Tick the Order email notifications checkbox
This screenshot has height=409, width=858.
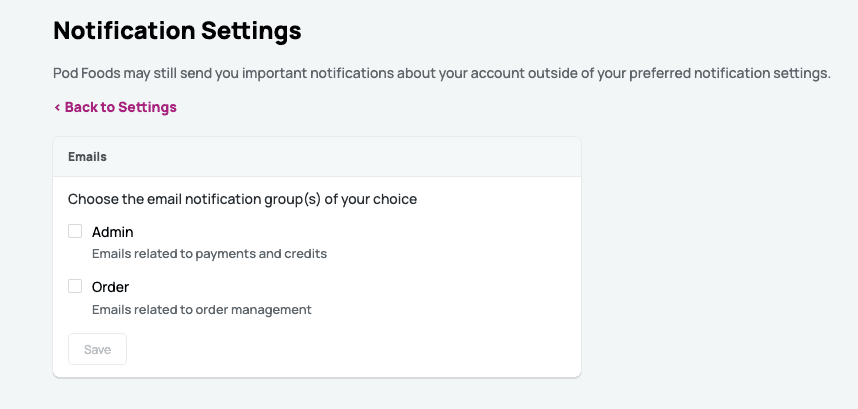75,286
